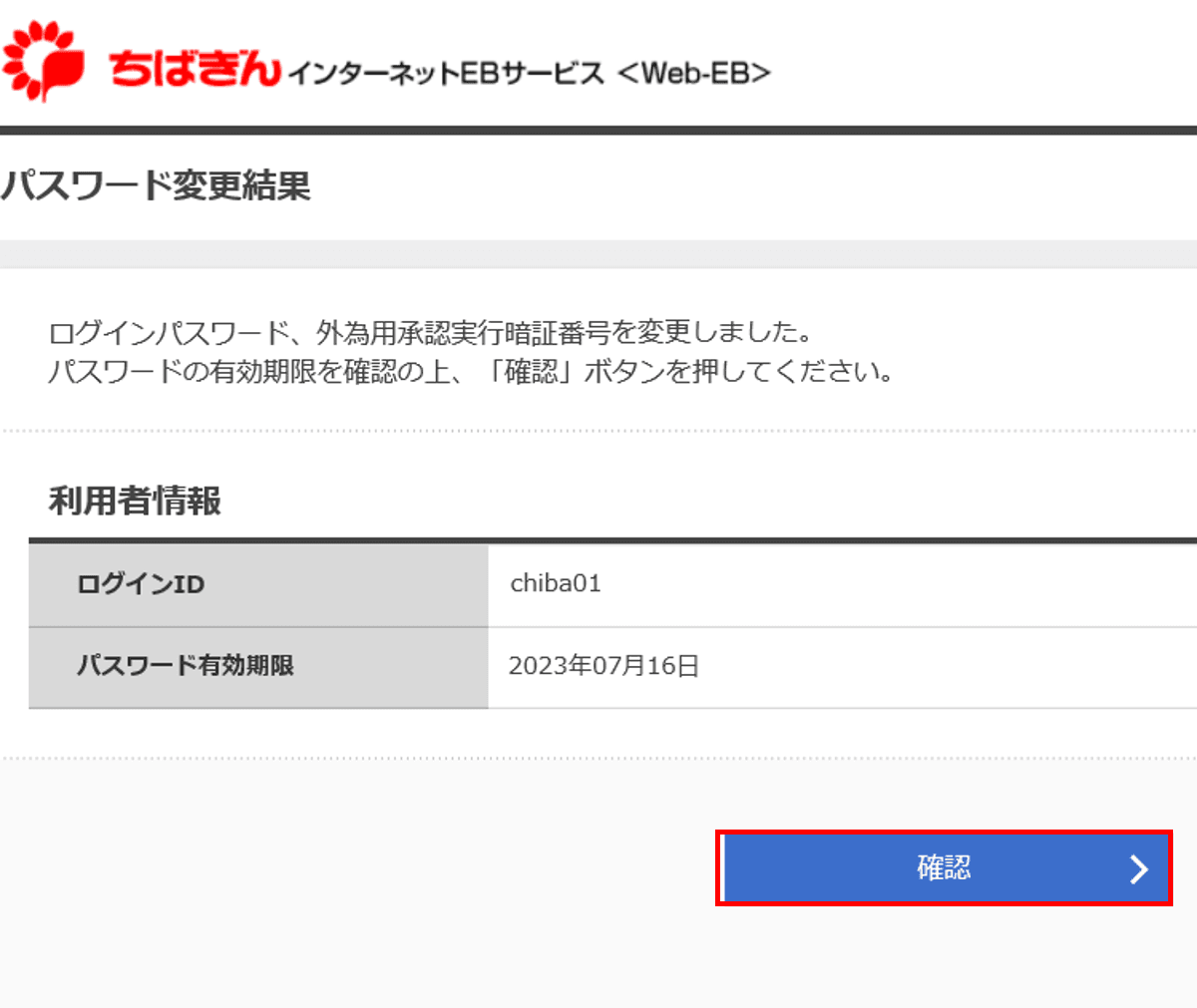Click the 利用者情報 section heading
The height and width of the screenshot is (1008, 1197).
[x=135, y=501]
